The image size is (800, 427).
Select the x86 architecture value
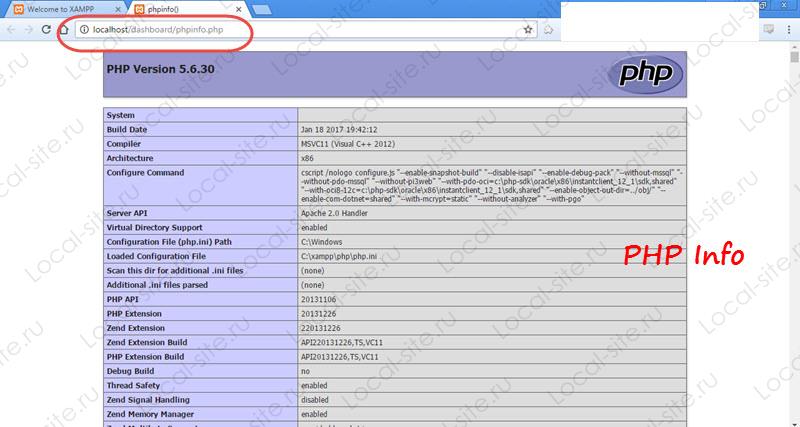[x=307, y=158]
